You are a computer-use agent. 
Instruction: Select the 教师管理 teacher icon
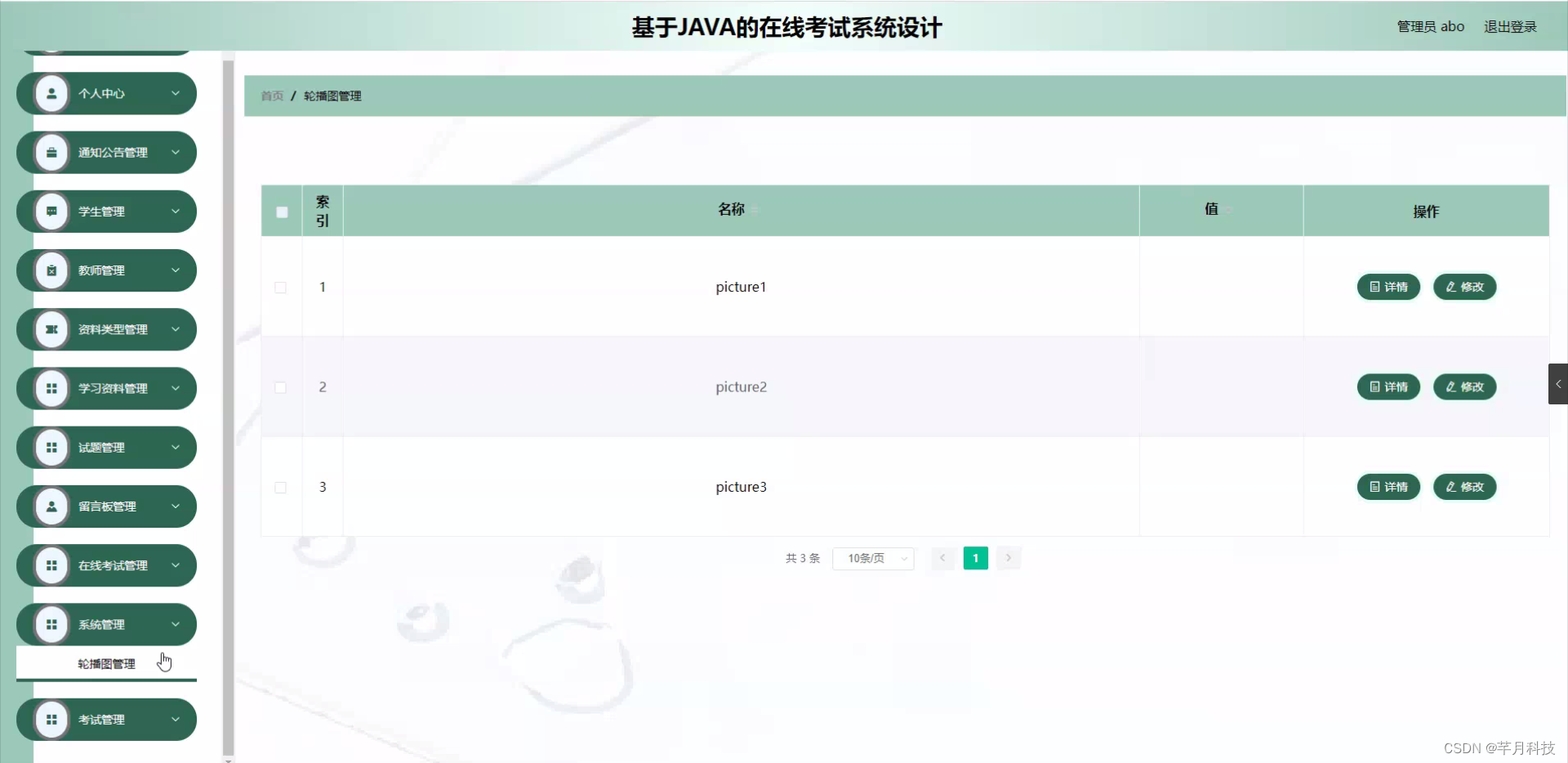pyautogui.click(x=52, y=270)
